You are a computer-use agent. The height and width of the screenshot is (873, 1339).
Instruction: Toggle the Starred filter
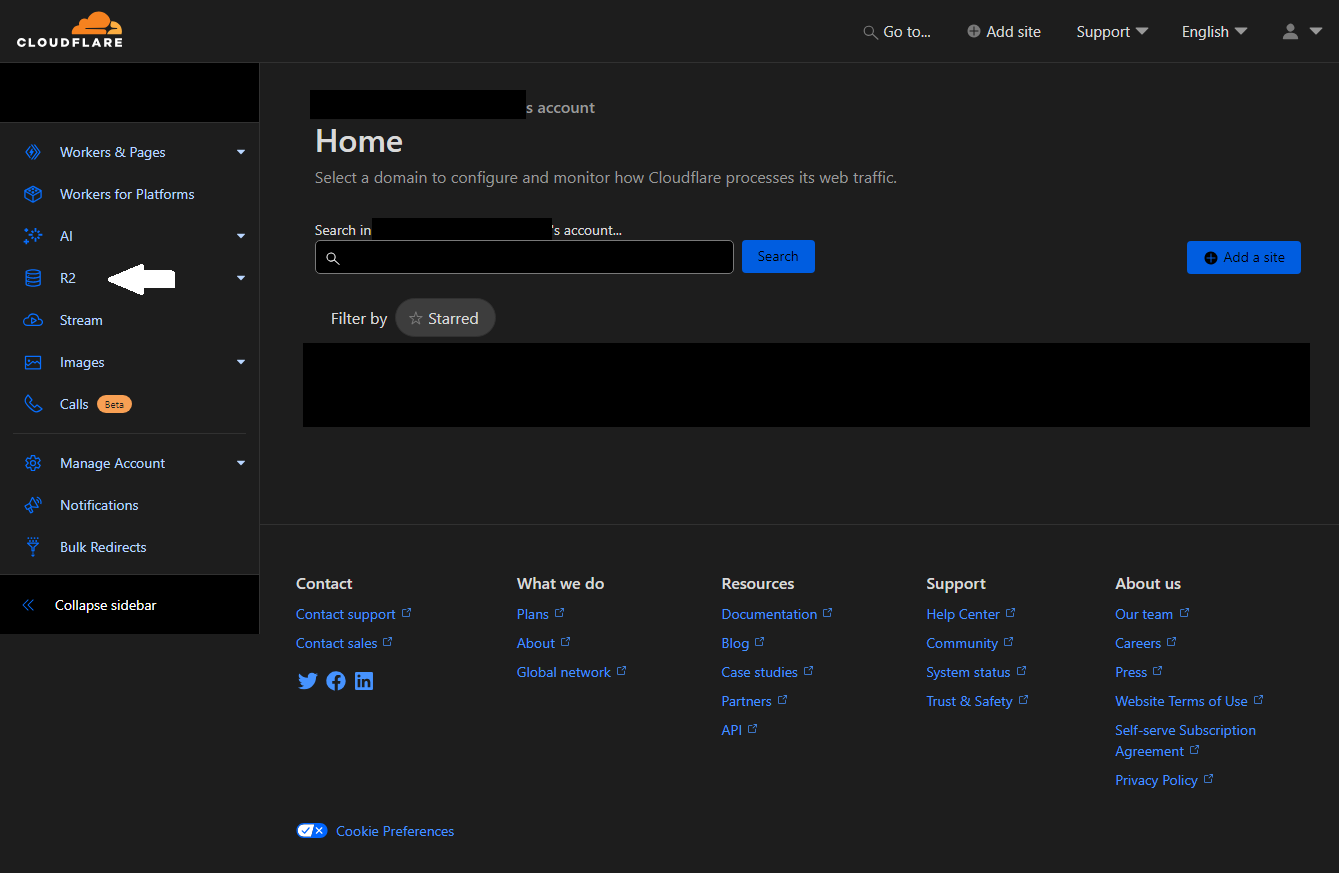[x=444, y=317]
